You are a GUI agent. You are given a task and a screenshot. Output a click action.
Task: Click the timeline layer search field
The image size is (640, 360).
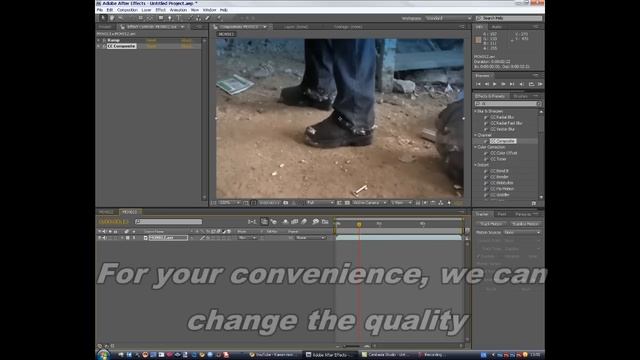[169, 222]
